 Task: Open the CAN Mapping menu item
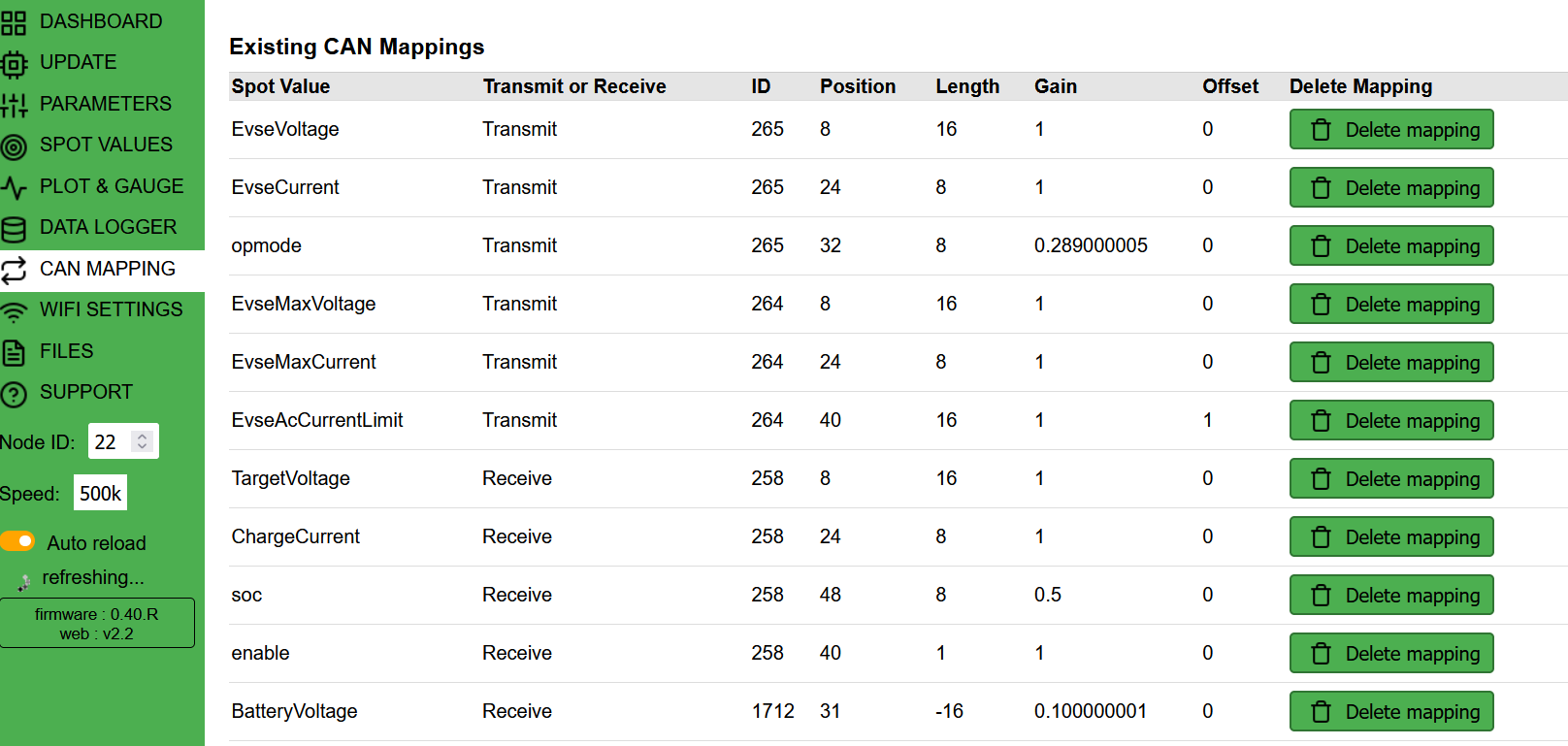pyautogui.click(x=107, y=269)
